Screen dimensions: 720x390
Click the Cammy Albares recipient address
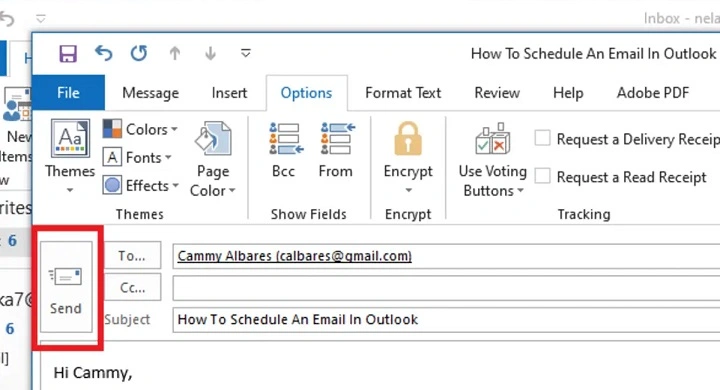[294, 256]
